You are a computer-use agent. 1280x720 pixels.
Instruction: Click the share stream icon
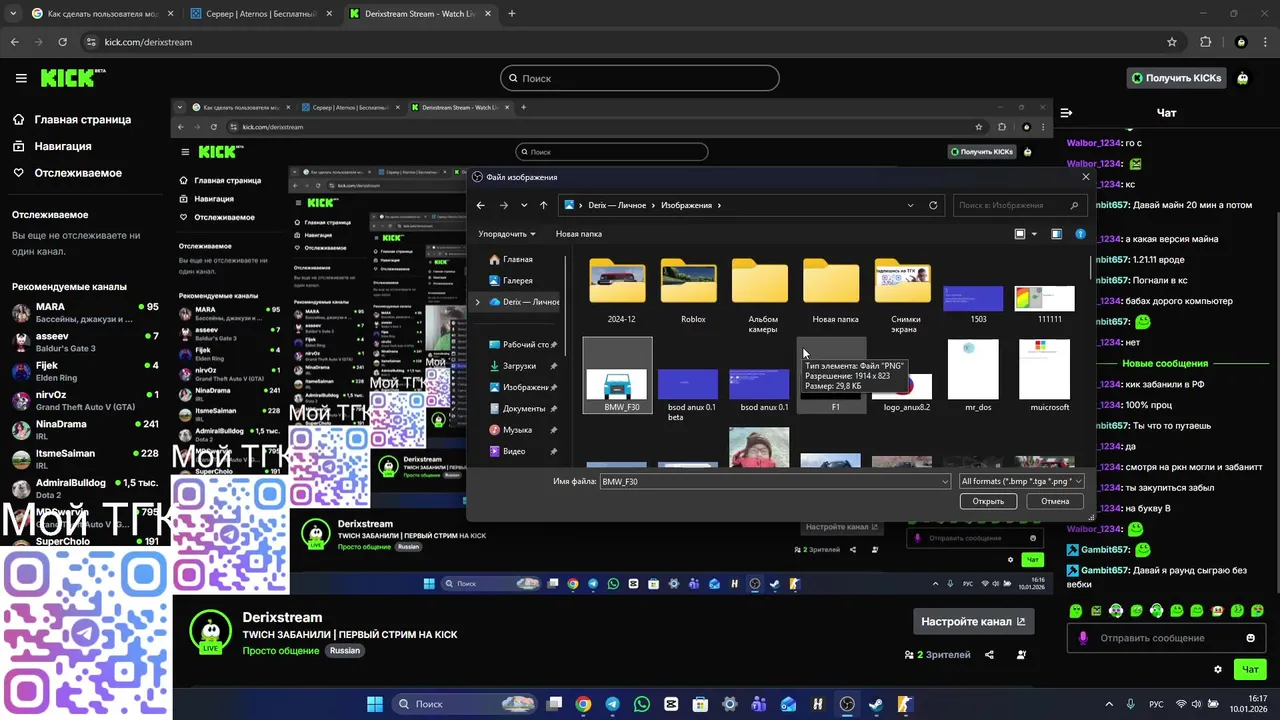(989, 655)
